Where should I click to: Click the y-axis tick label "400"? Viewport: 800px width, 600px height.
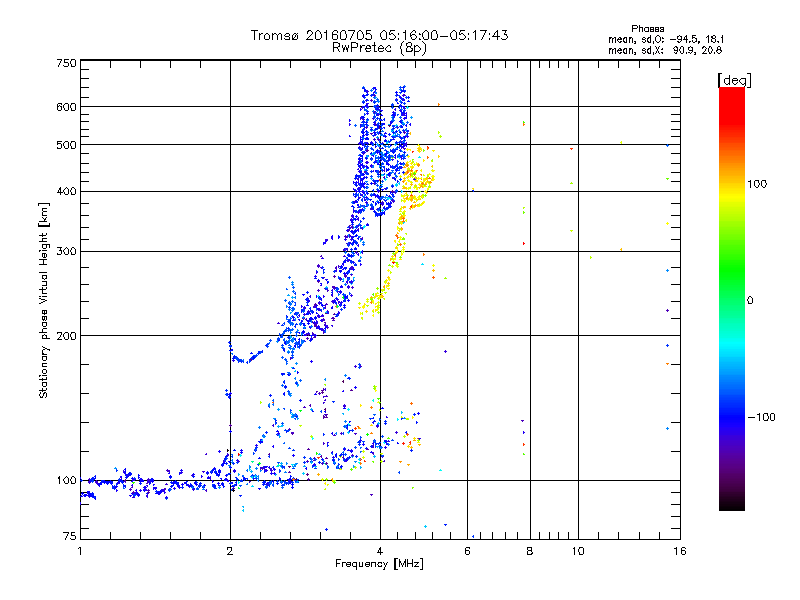click(66, 192)
